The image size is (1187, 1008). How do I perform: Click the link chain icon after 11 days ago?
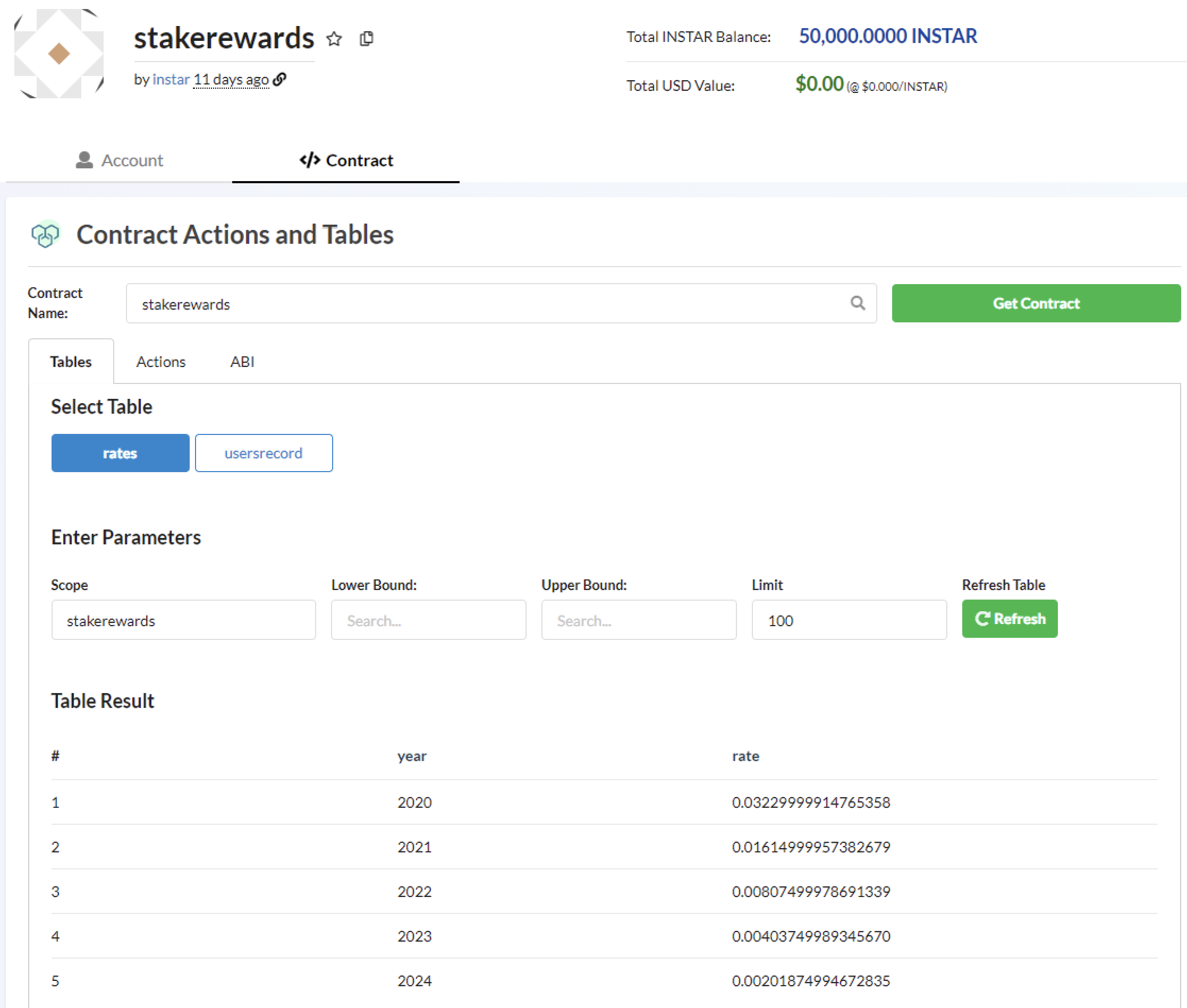click(279, 79)
